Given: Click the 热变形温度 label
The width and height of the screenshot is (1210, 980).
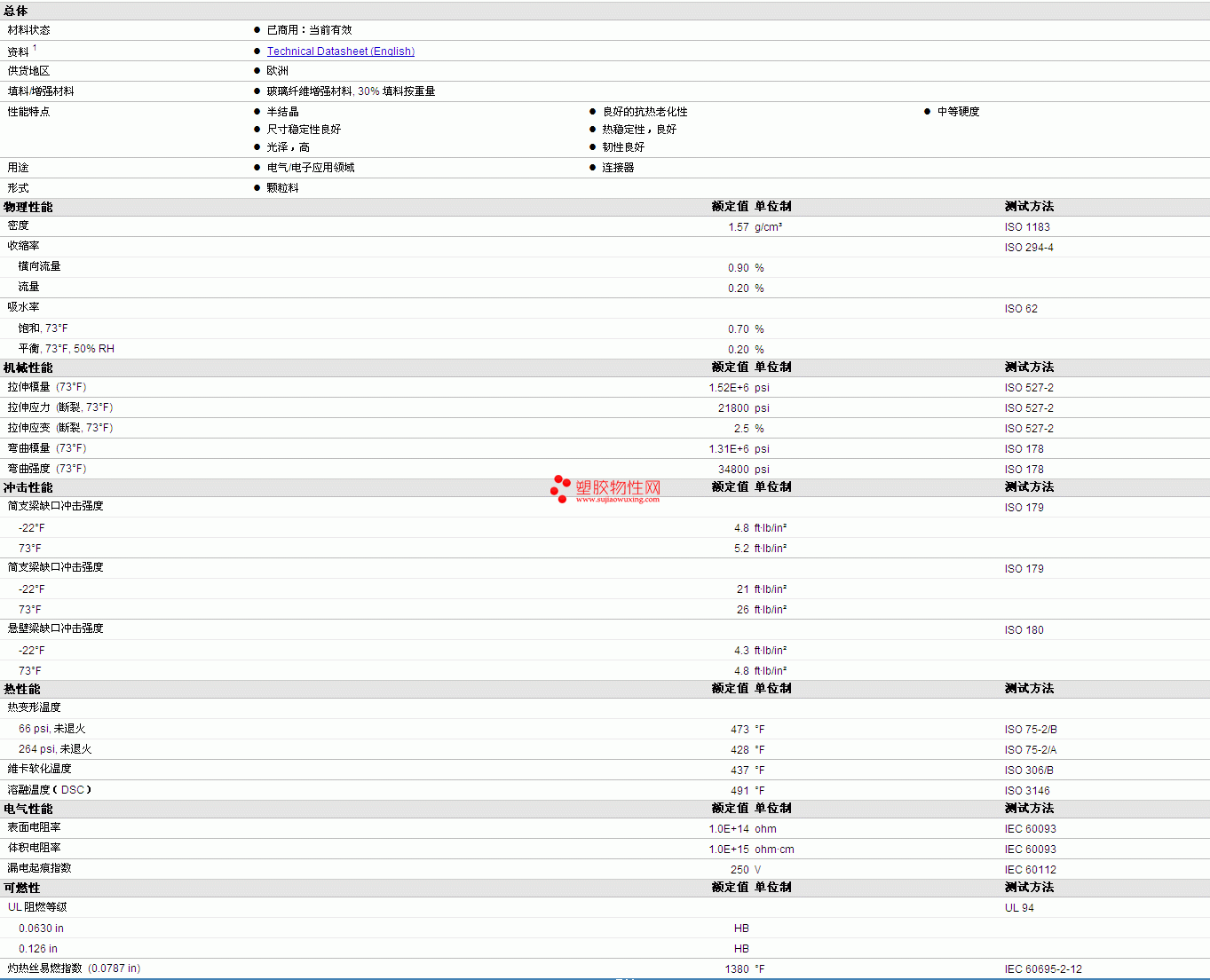Looking at the screenshot, I should tap(35, 707).
